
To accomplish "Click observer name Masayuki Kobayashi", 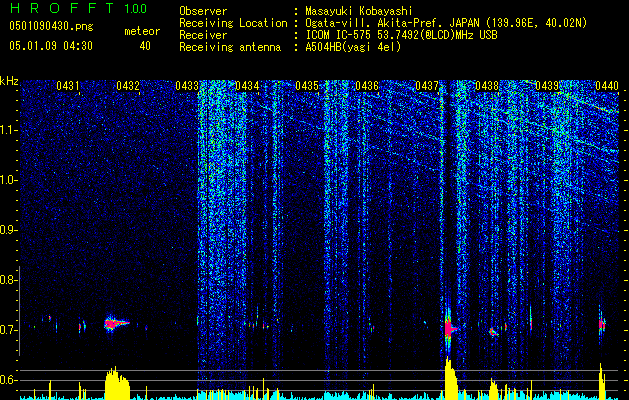I will (359, 11).
